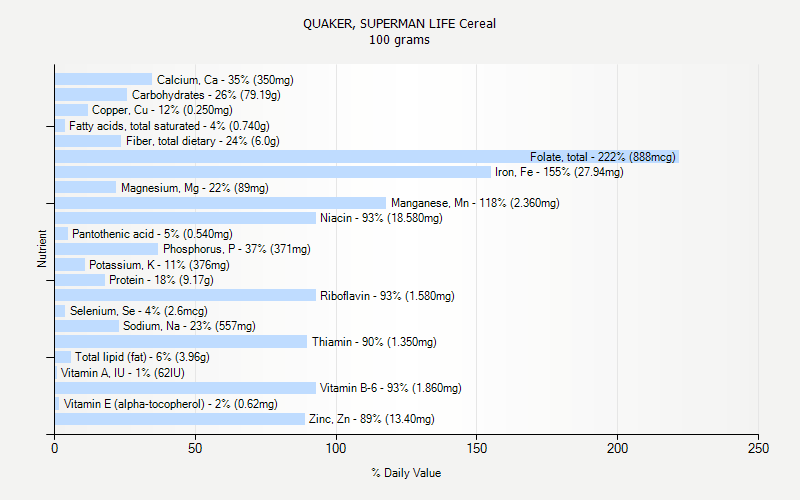Click the '50' x-axis tick label
The height and width of the screenshot is (500, 800).
tap(195, 448)
